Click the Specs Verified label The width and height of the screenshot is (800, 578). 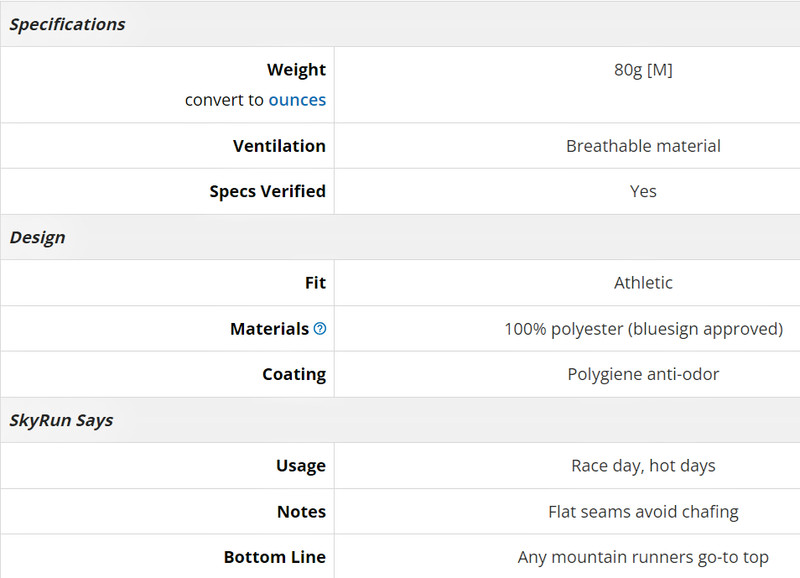tap(267, 191)
